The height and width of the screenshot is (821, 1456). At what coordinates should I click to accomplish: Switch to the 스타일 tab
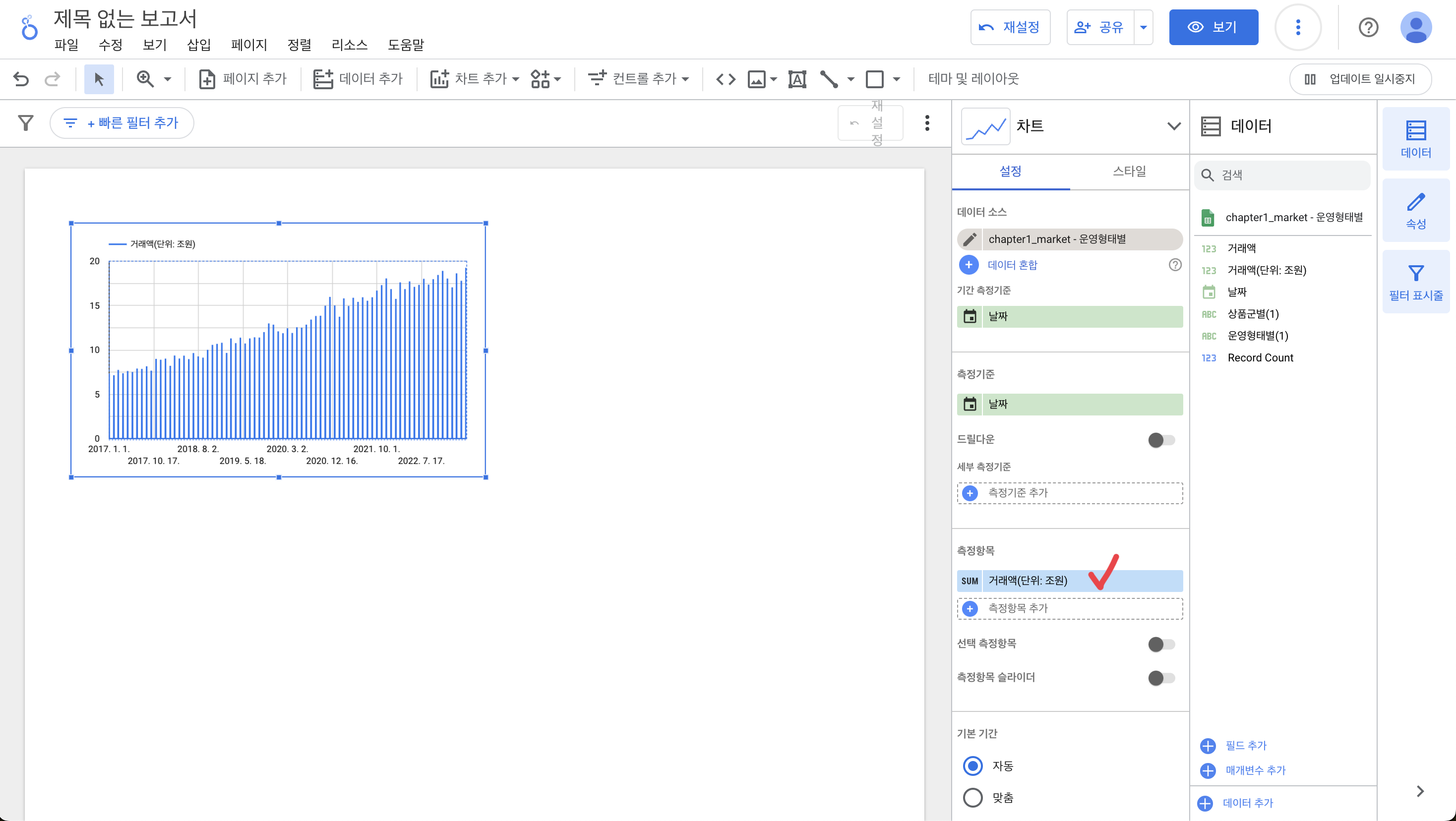click(1129, 171)
